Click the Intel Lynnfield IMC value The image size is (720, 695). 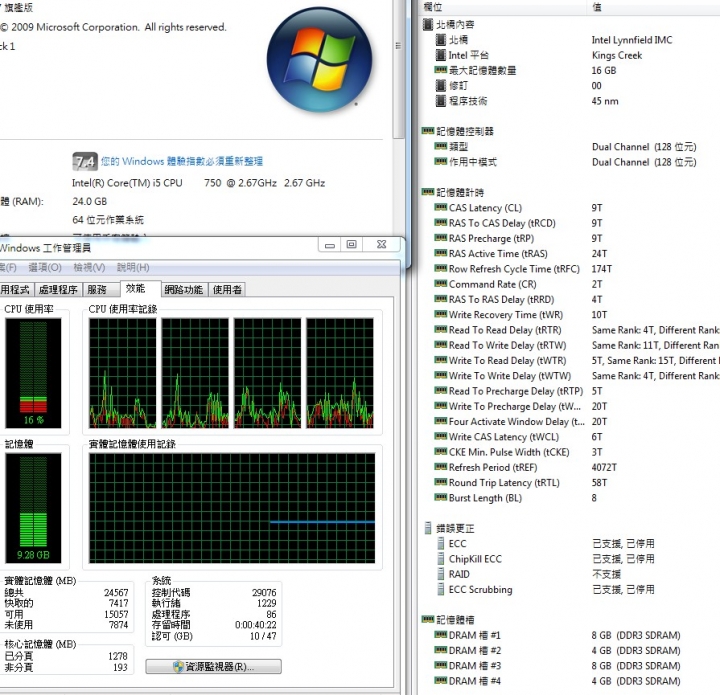(x=632, y=40)
